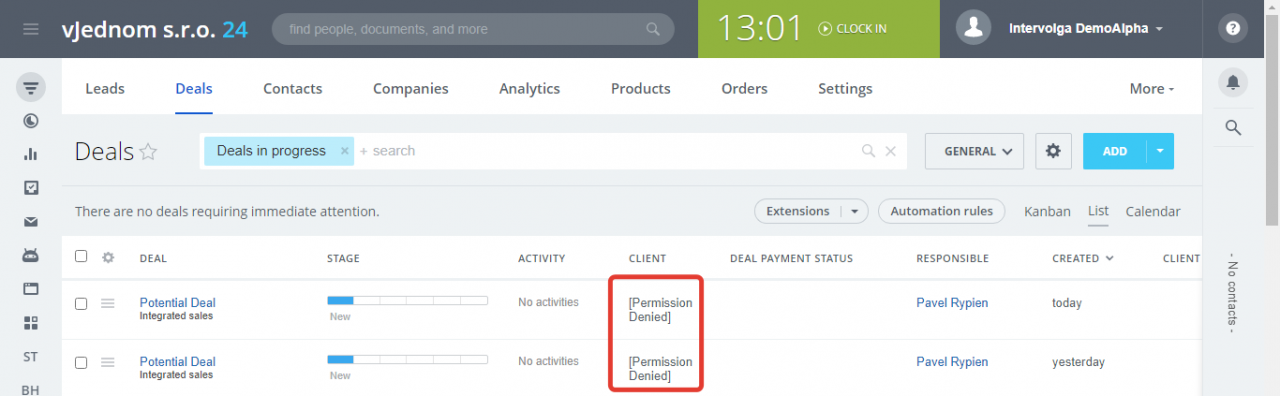Viewport: 1280px width, 396px height.
Task: Remove the Deals in progress filter
Action: coord(344,151)
